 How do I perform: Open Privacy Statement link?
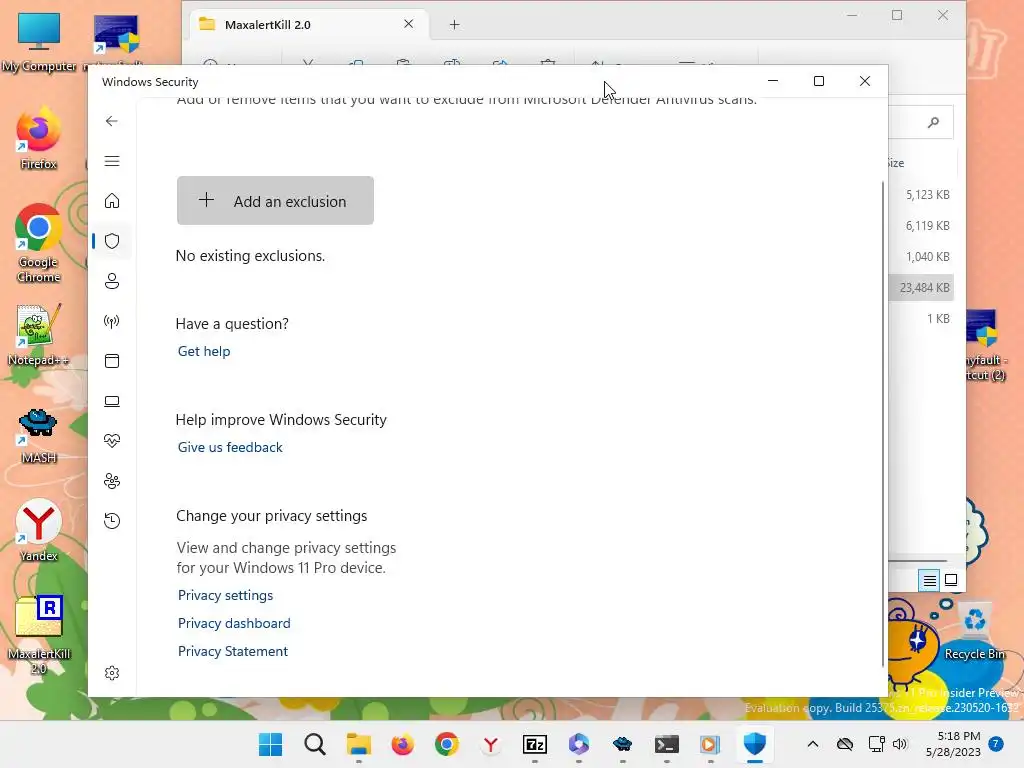(232, 652)
